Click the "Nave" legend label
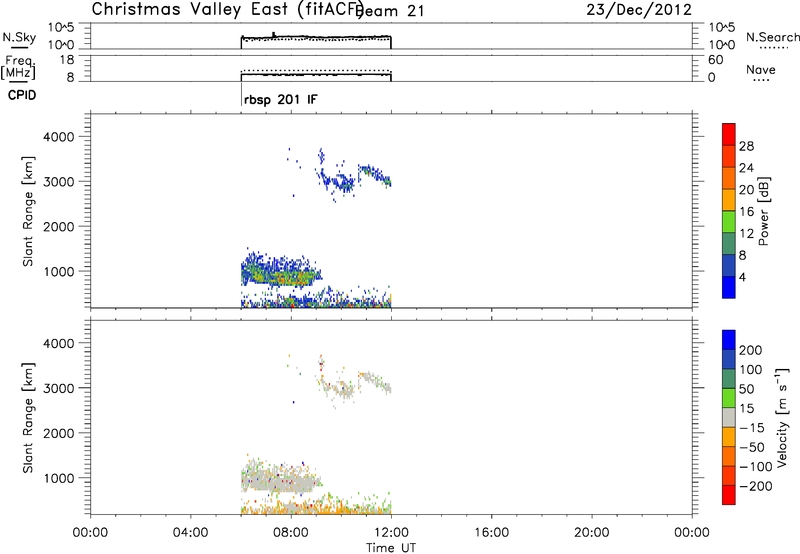 coord(761,70)
